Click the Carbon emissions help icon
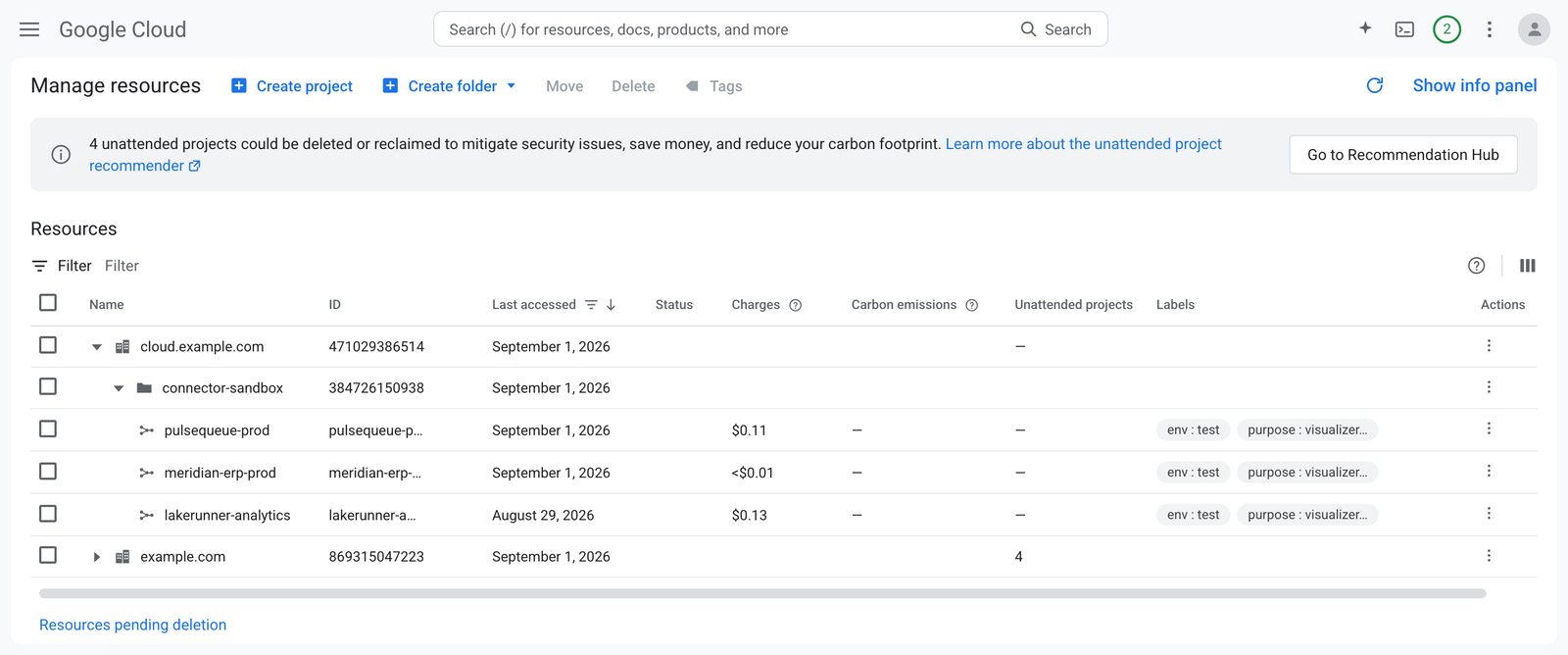The width and height of the screenshot is (1568, 655). pyautogui.click(x=972, y=305)
